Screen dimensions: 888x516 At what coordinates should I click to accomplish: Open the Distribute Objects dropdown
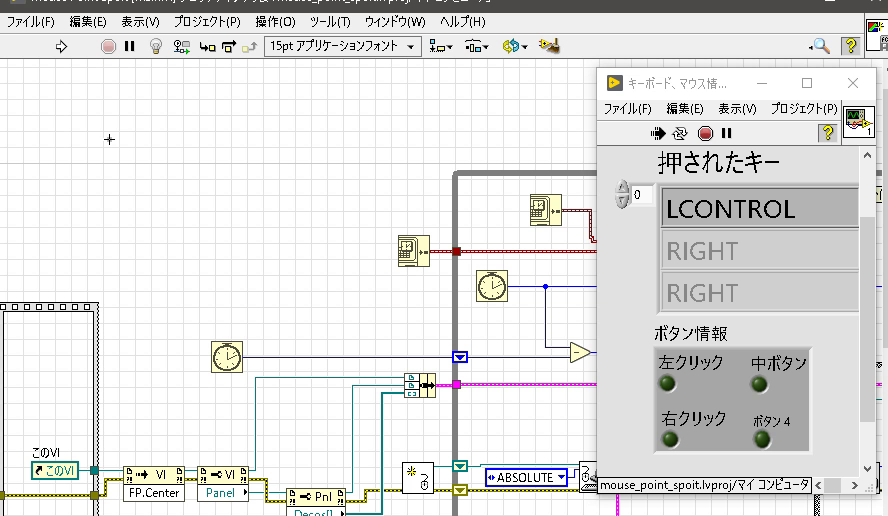point(476,46)
